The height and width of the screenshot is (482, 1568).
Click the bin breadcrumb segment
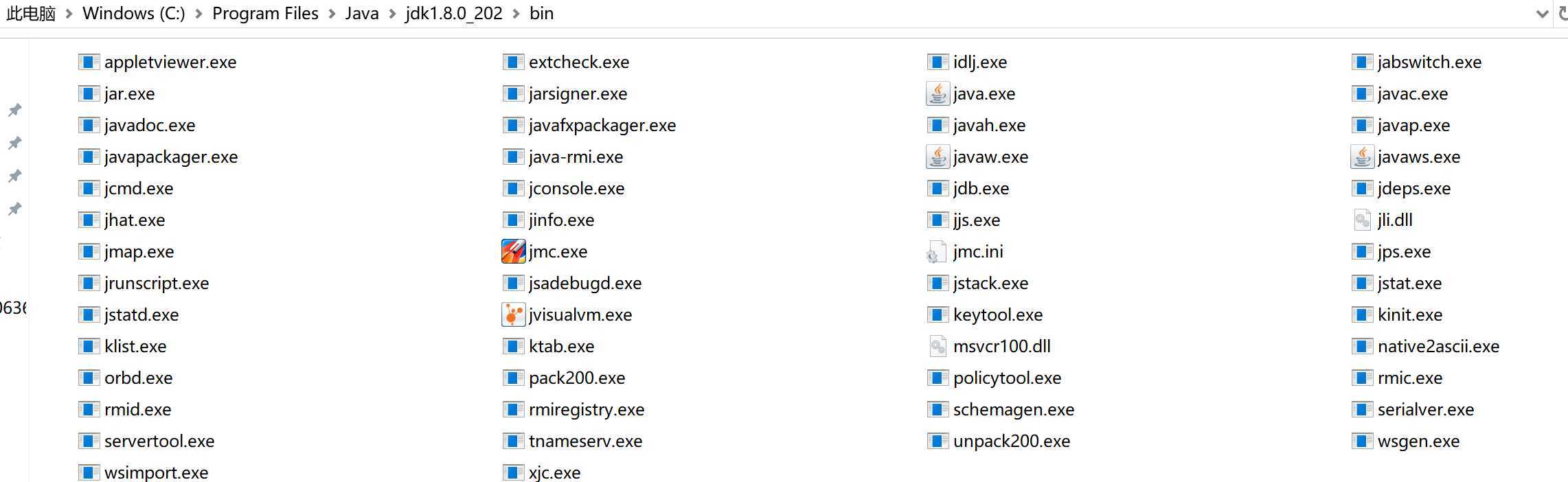(541, 13)
